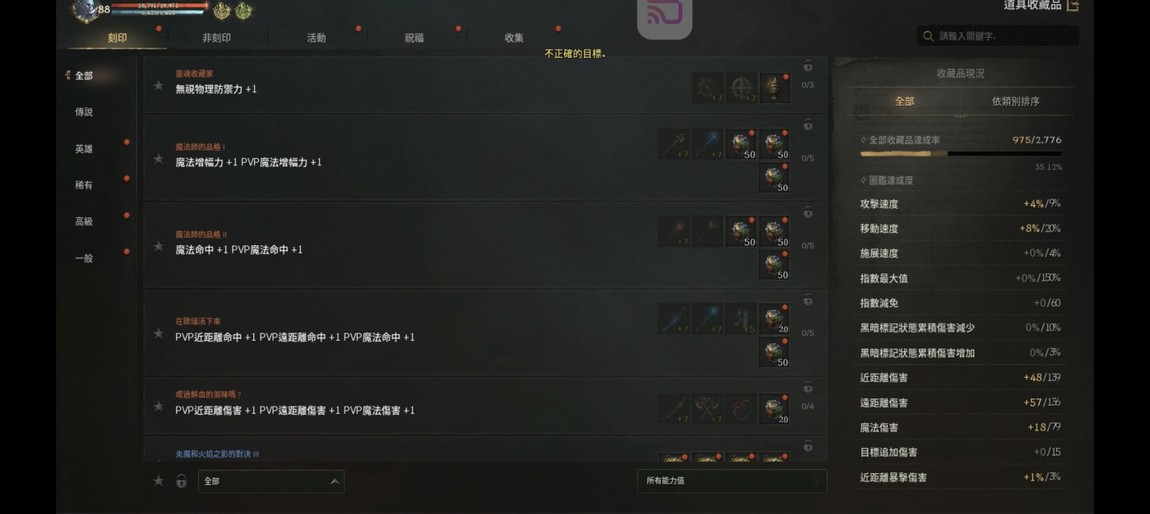
Task: Switch to the 非刻印 tab
Action: point(216,38)
